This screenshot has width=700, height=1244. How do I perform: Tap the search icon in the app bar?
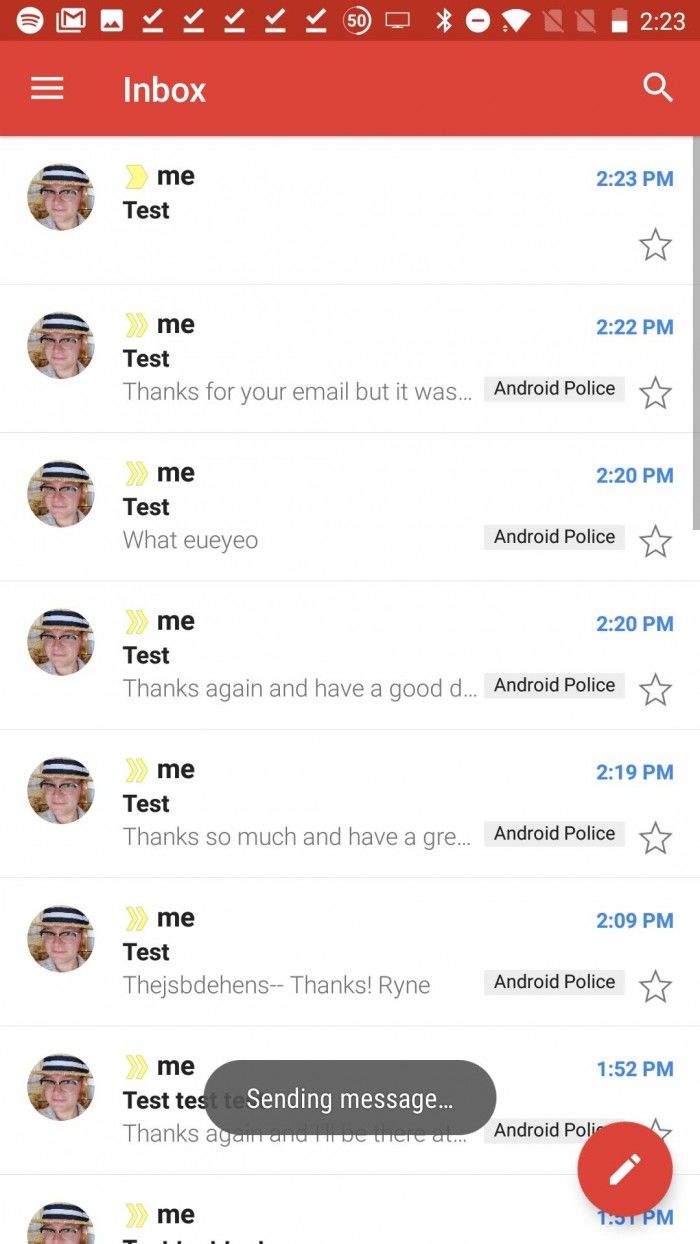(657, 87)
